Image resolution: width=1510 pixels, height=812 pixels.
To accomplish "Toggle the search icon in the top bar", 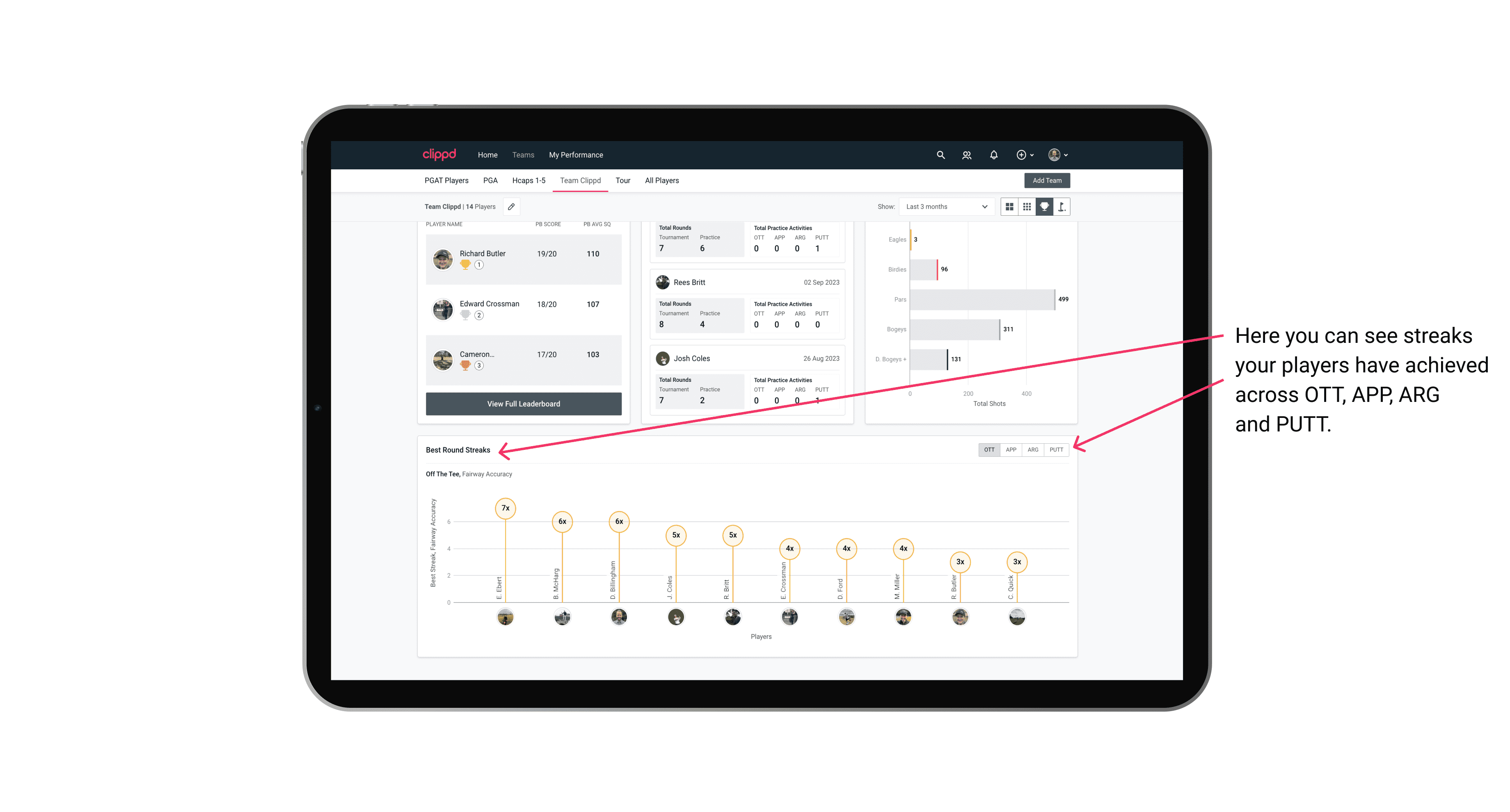I will tap(940, 155).
